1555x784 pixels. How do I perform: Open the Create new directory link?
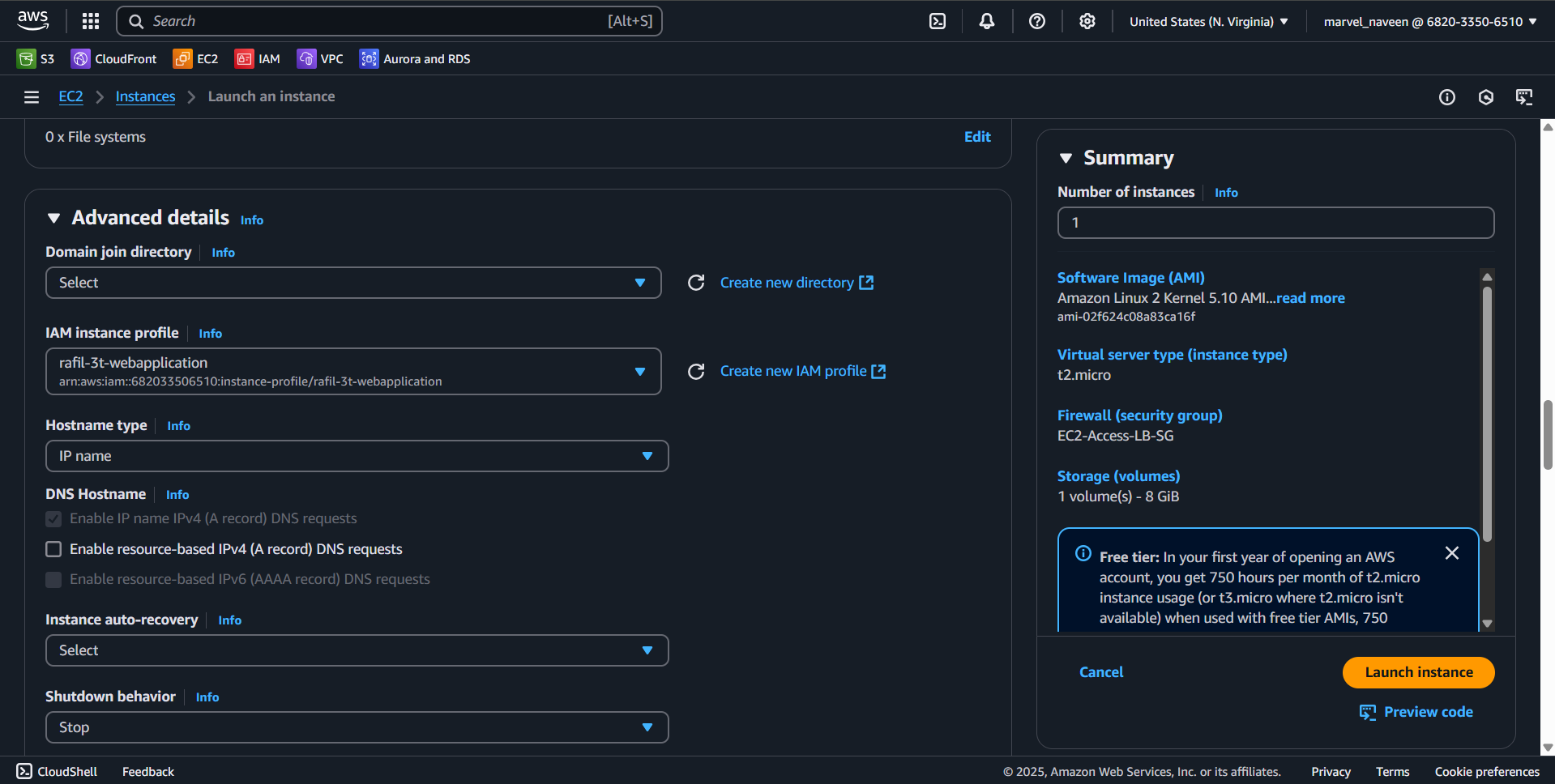coord(787,283)
